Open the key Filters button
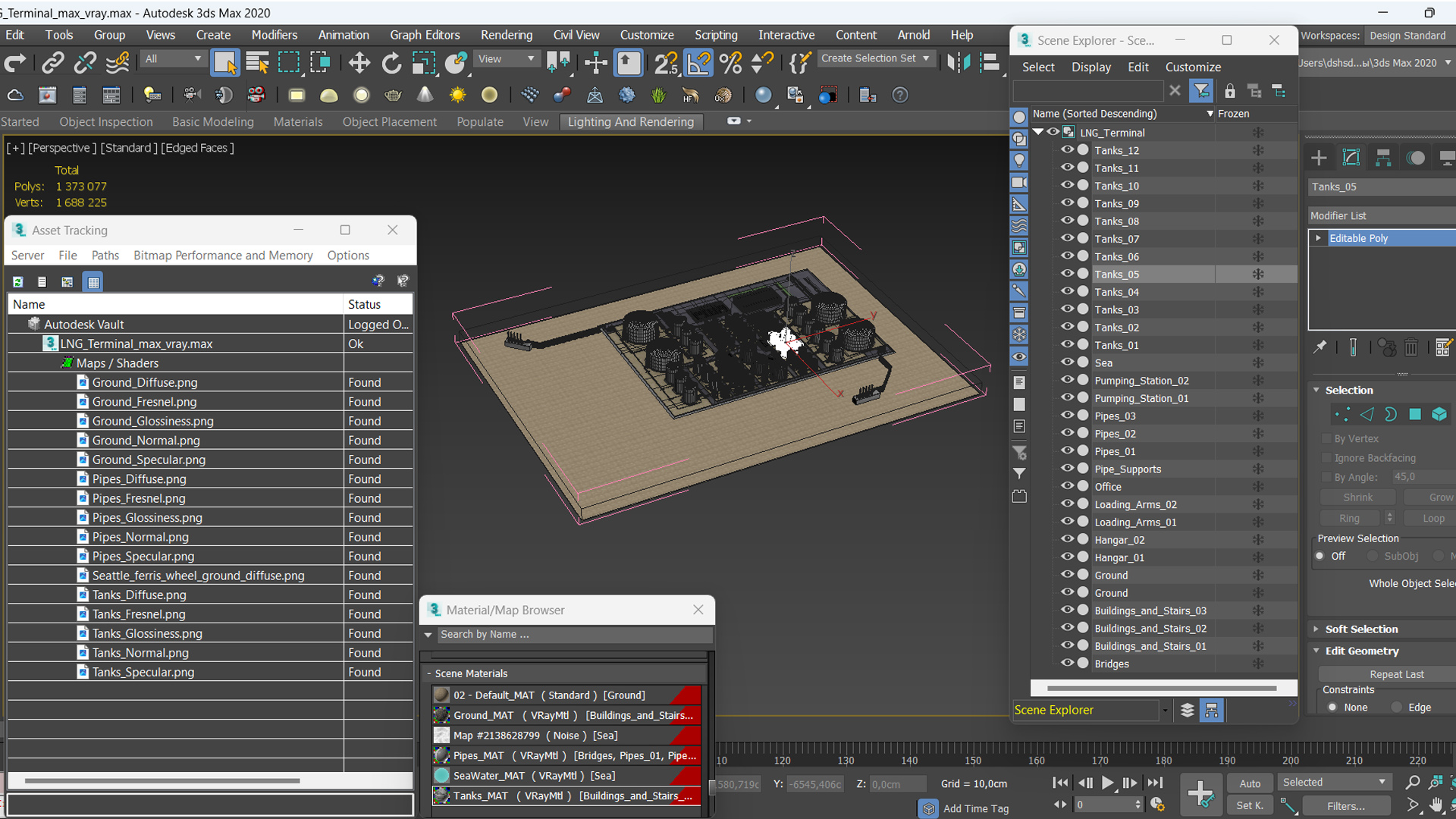Image resolution: width=1456 pixels, height=819 pixels. (x=1346, y=805)
